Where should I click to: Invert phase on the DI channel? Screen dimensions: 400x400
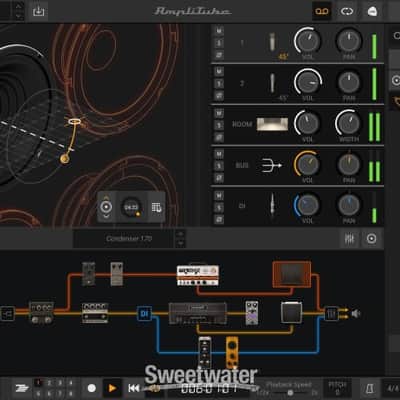coord(219,219)
